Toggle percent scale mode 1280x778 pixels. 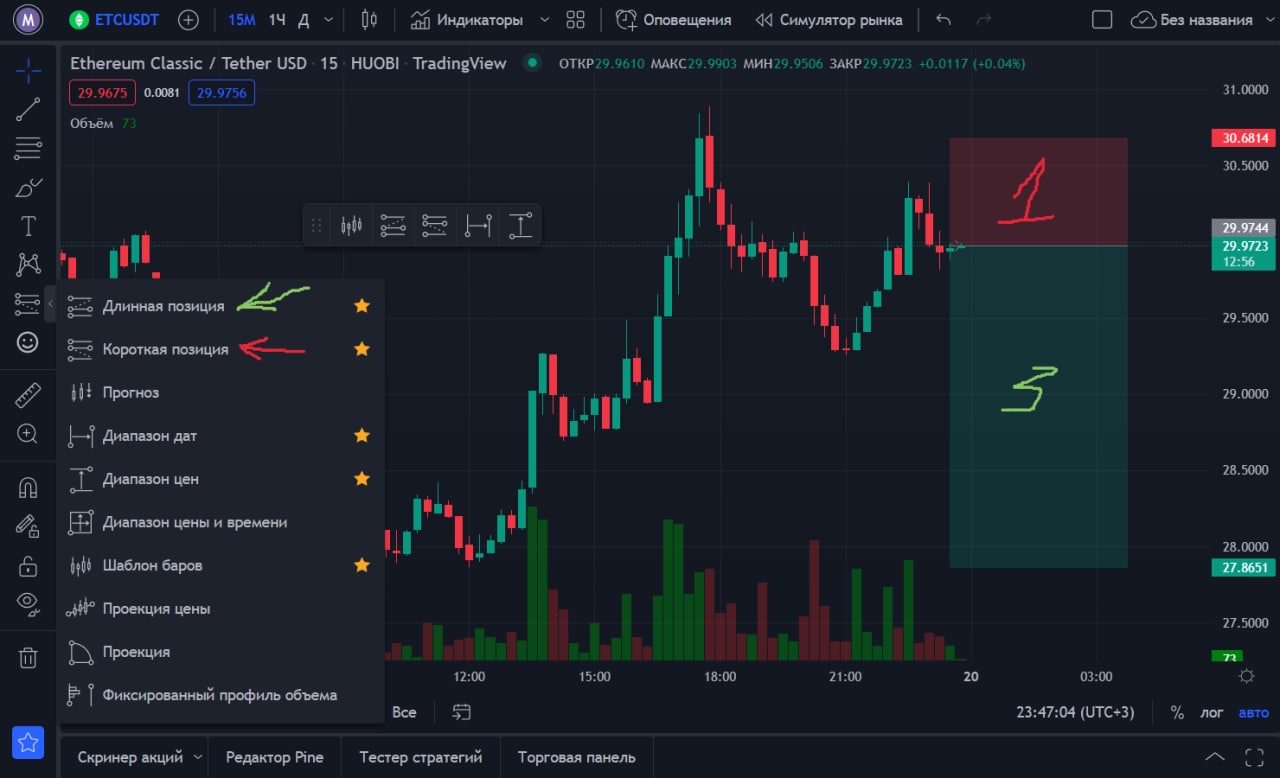tap(1177, 713)
